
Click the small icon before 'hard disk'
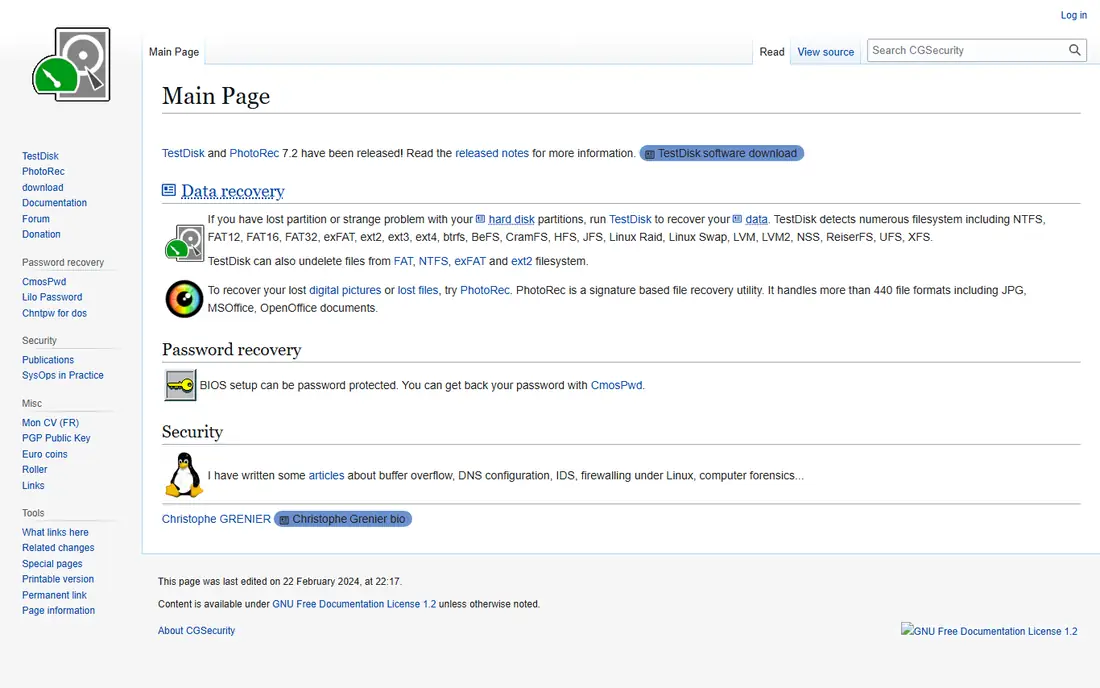[481, 219]
